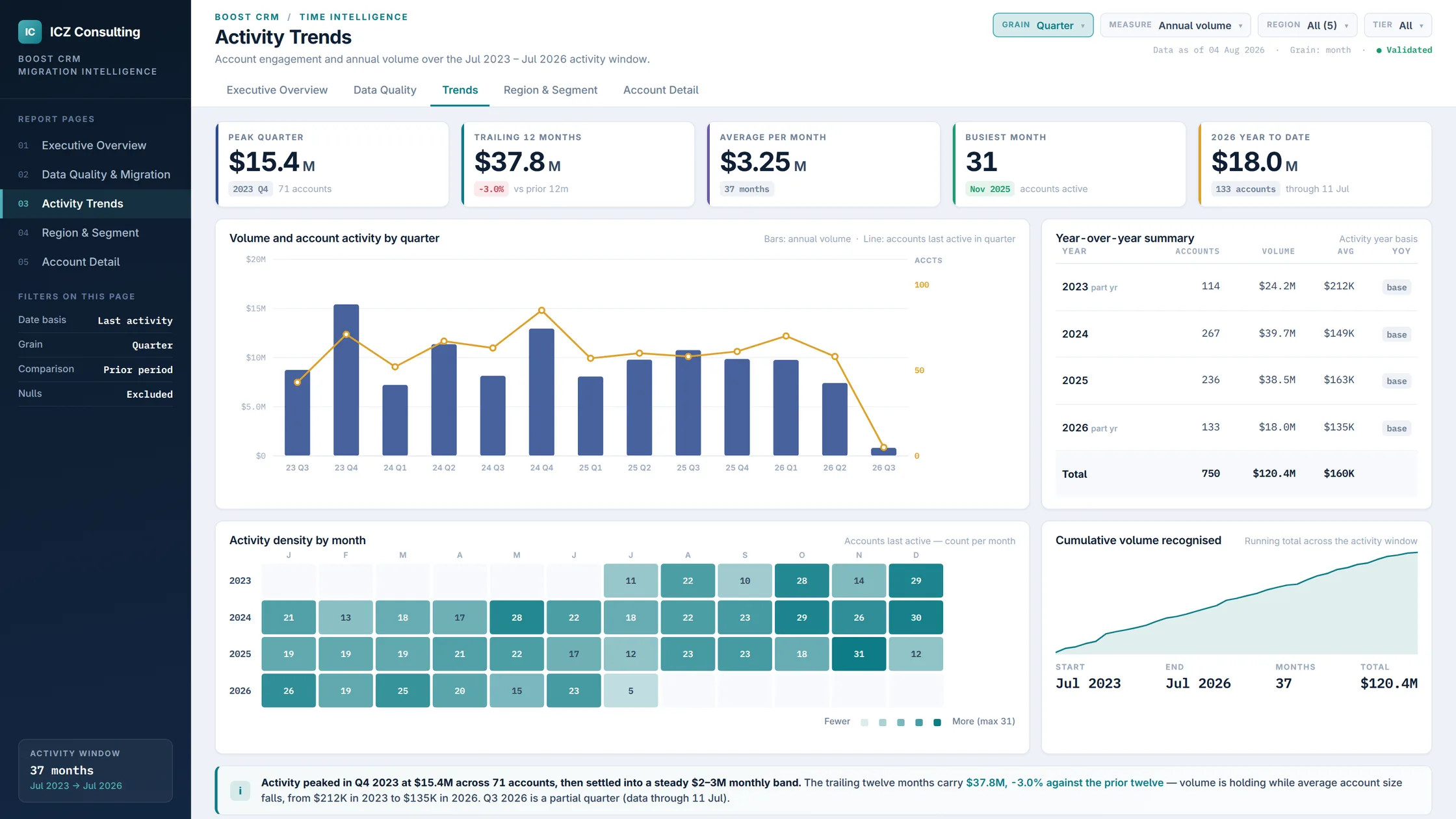Click the Comparison Prior period filter

point(96,369)
